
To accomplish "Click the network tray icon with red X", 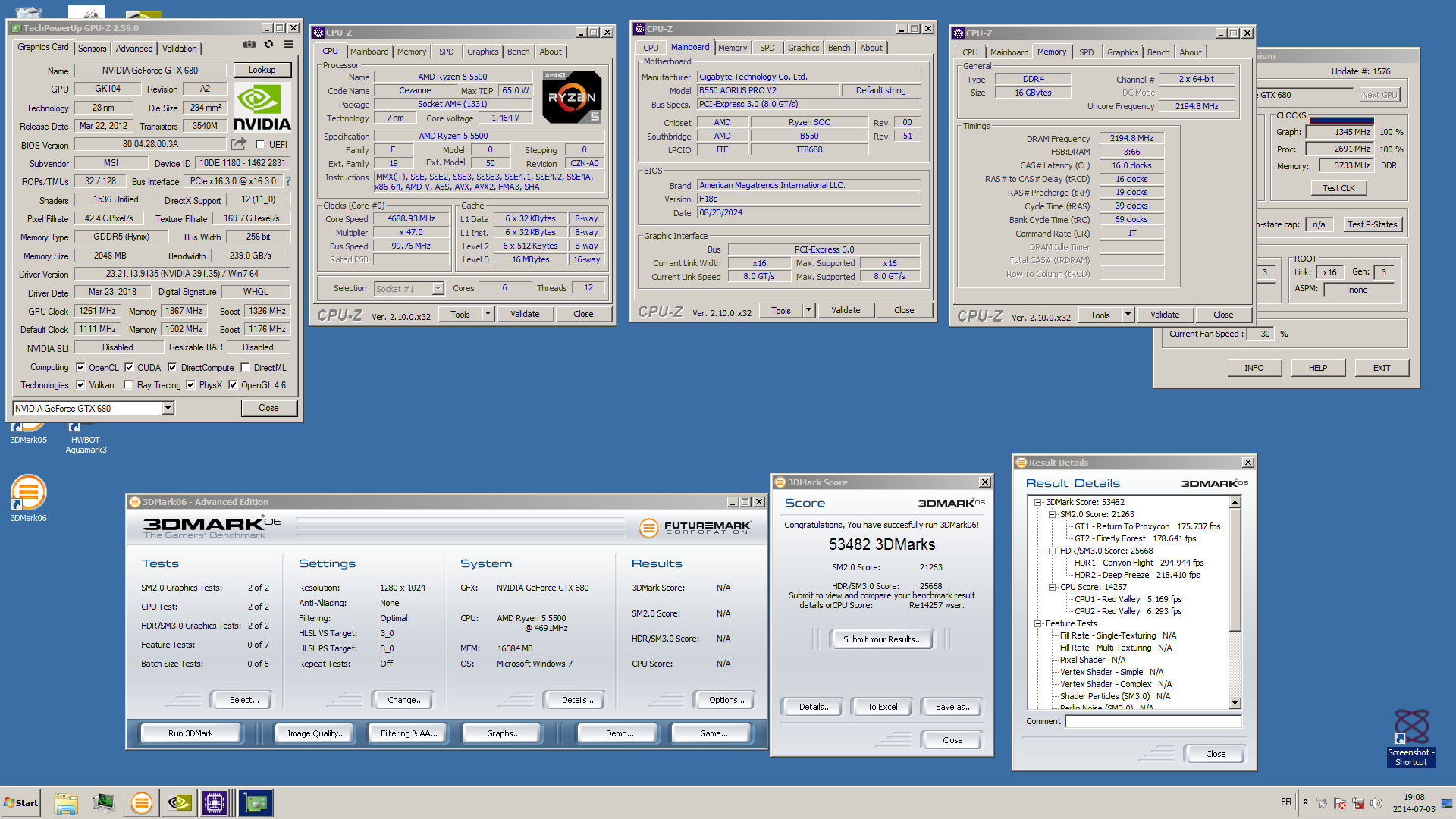I will (x=1358, y=803).
